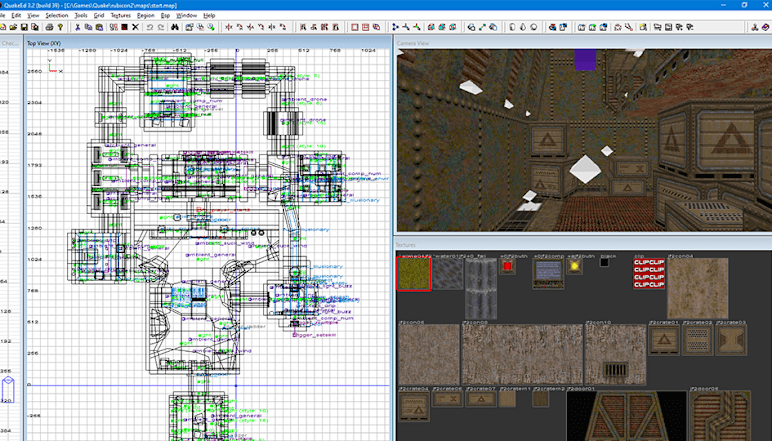This screenshot has height=441, width=772.
Task: Open the Region menu
Action: (x=146, y=16)
